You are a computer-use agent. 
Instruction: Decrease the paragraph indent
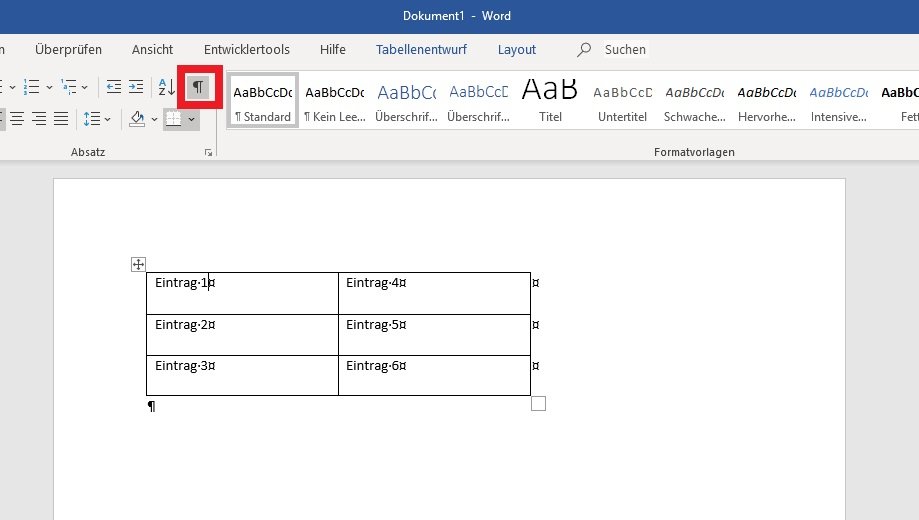(114, 87)
